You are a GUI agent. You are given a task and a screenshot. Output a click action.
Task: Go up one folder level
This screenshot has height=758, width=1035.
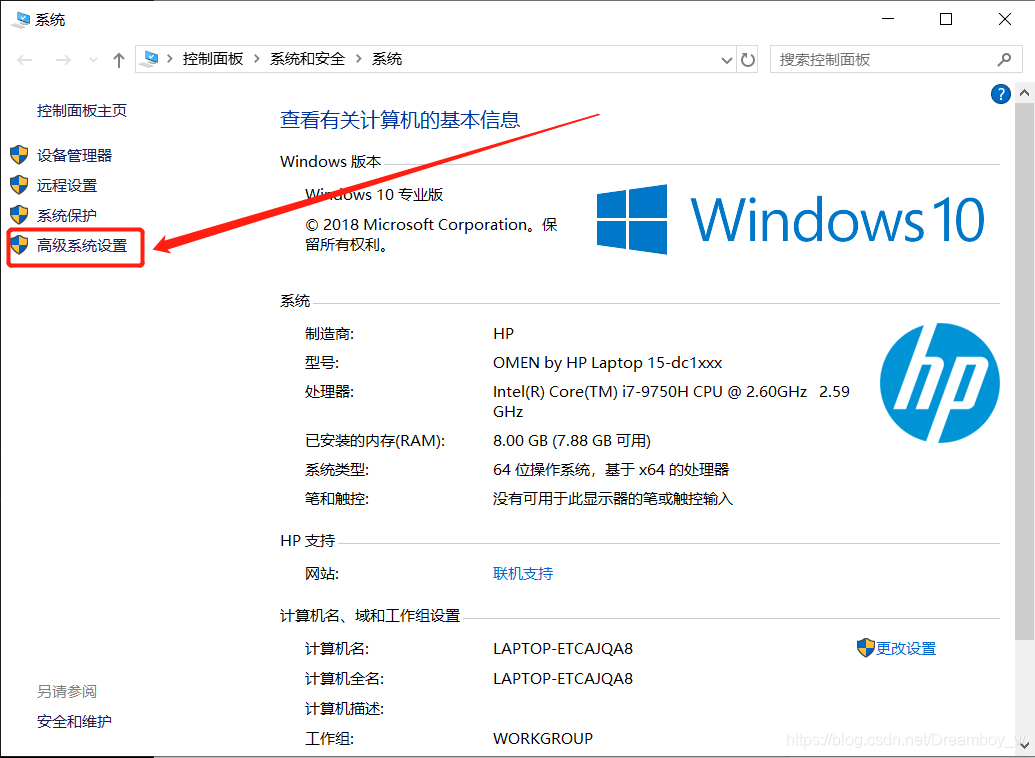point(119,60)
